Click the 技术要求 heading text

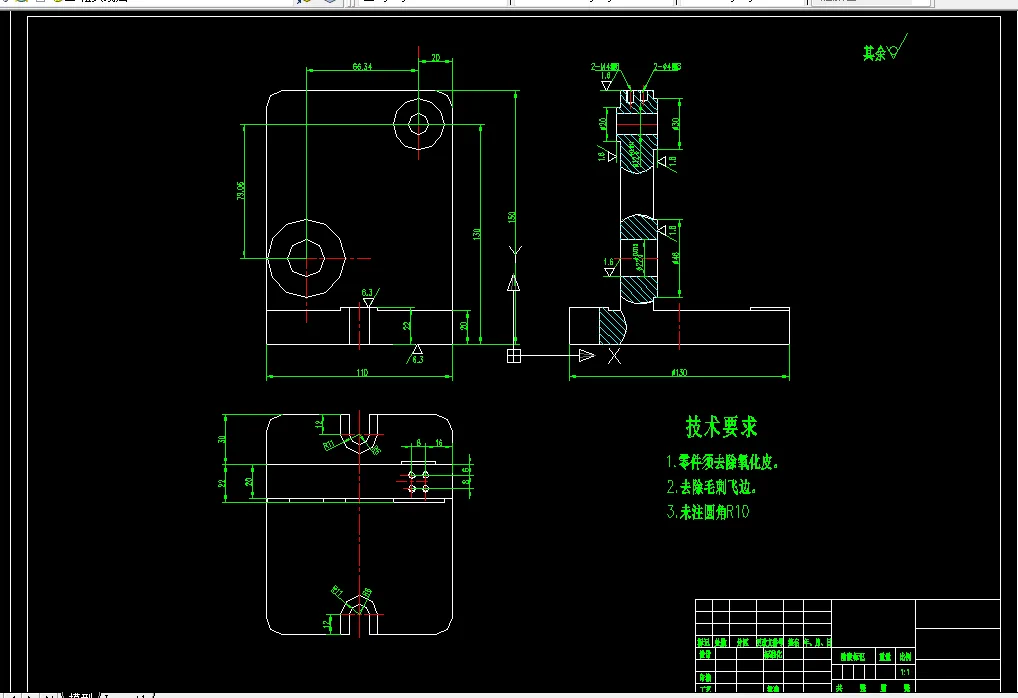pos(721,427)
